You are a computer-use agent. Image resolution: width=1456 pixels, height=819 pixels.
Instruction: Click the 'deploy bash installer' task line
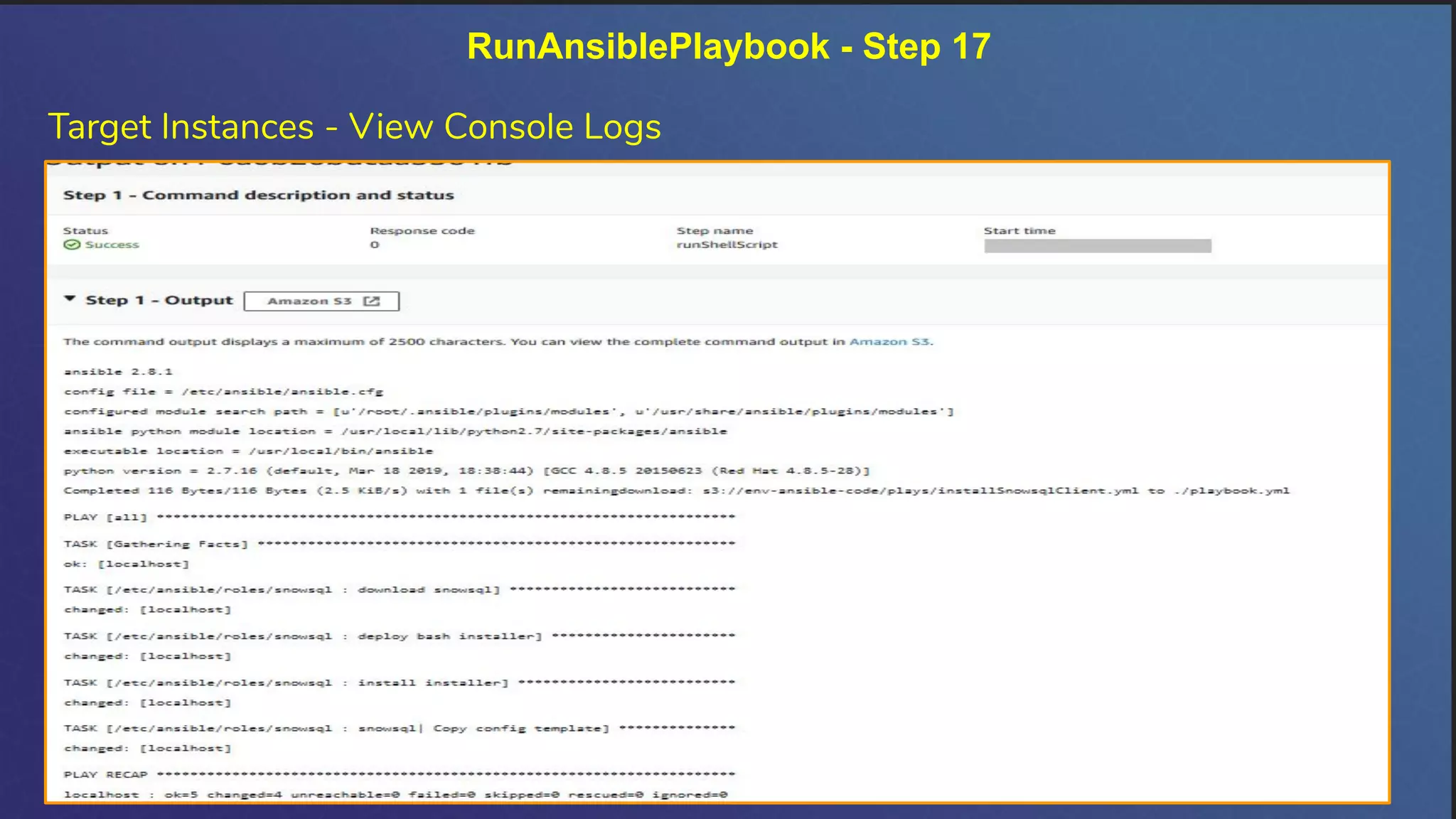400,636
